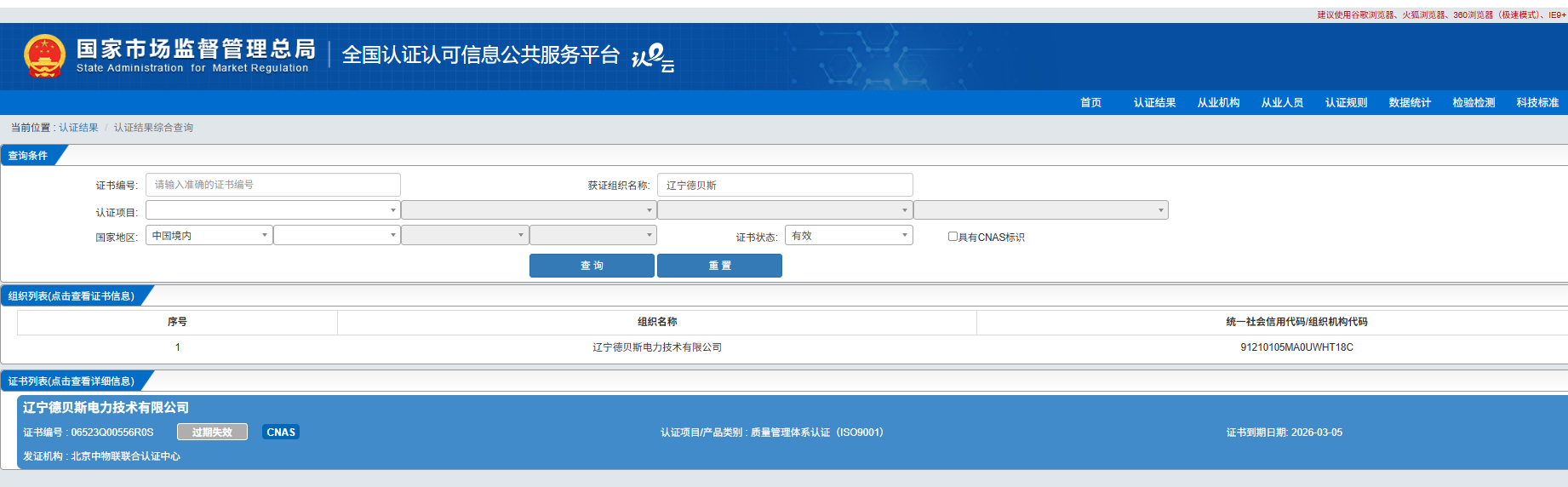
Task: Open the 中国境内 country dropdown
Action: point(209,235)
